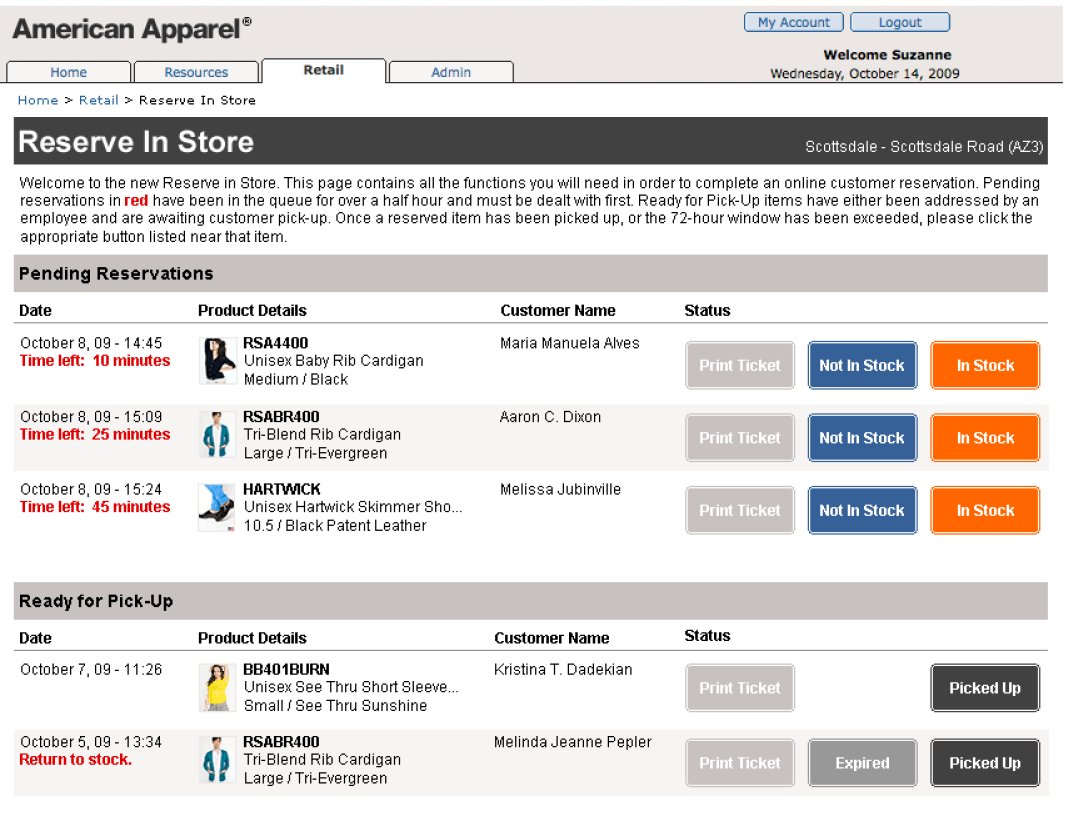The height and width of the screenshot is (823, 1072).
Task: Select customer name Melissa Jubinville
Action: 561,489
